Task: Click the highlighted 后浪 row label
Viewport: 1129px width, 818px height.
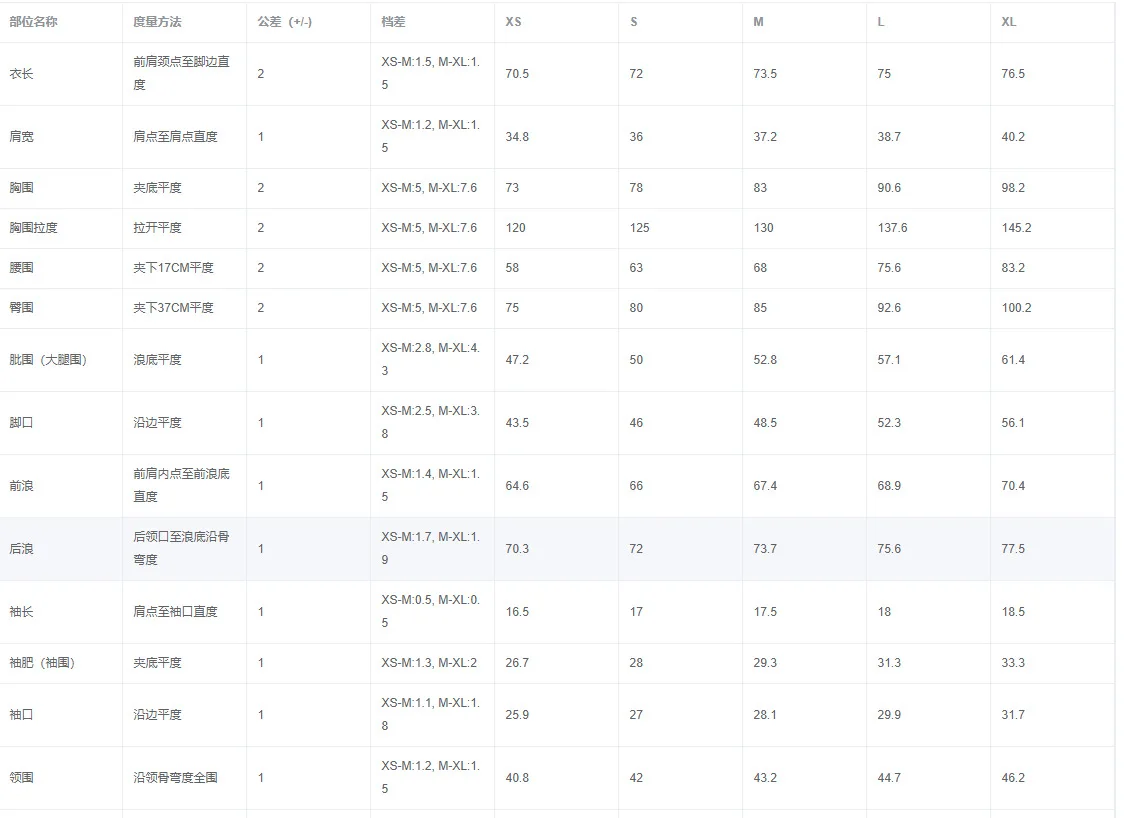Action: point(21,549)
